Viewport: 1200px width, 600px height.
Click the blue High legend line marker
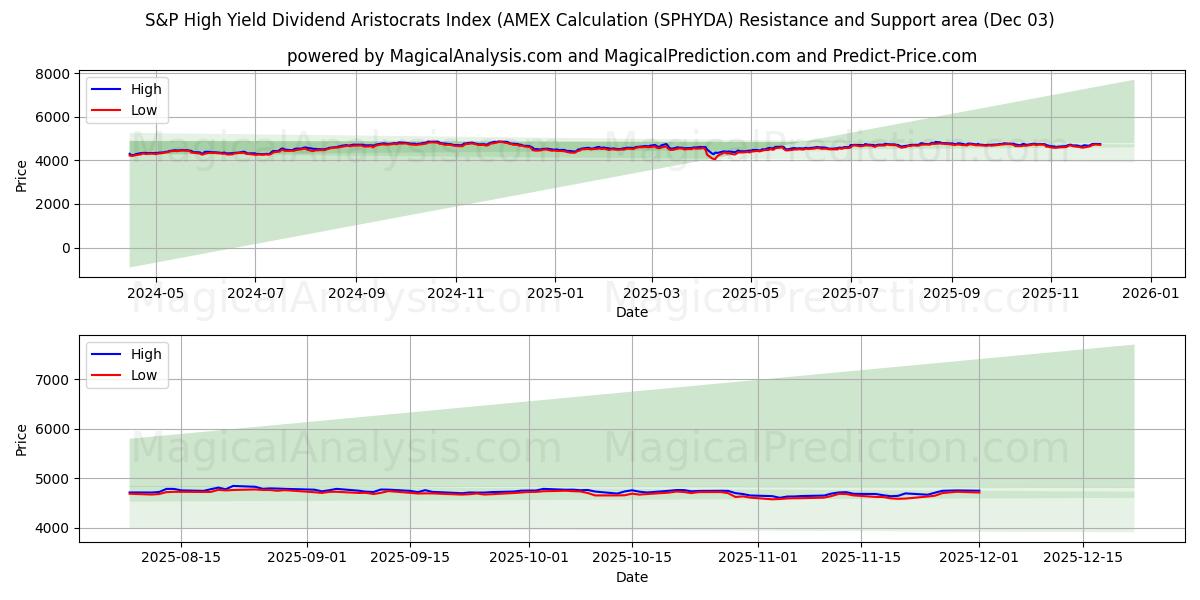click(107, 89)
